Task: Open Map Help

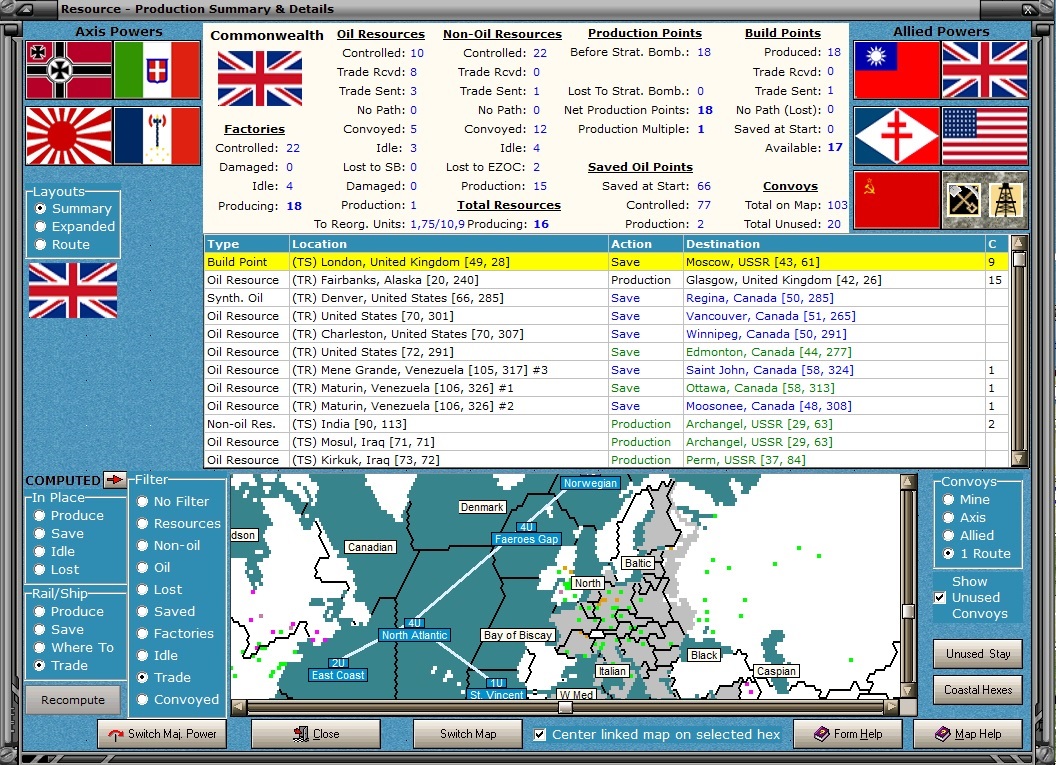Action: [x=968, y=734]
